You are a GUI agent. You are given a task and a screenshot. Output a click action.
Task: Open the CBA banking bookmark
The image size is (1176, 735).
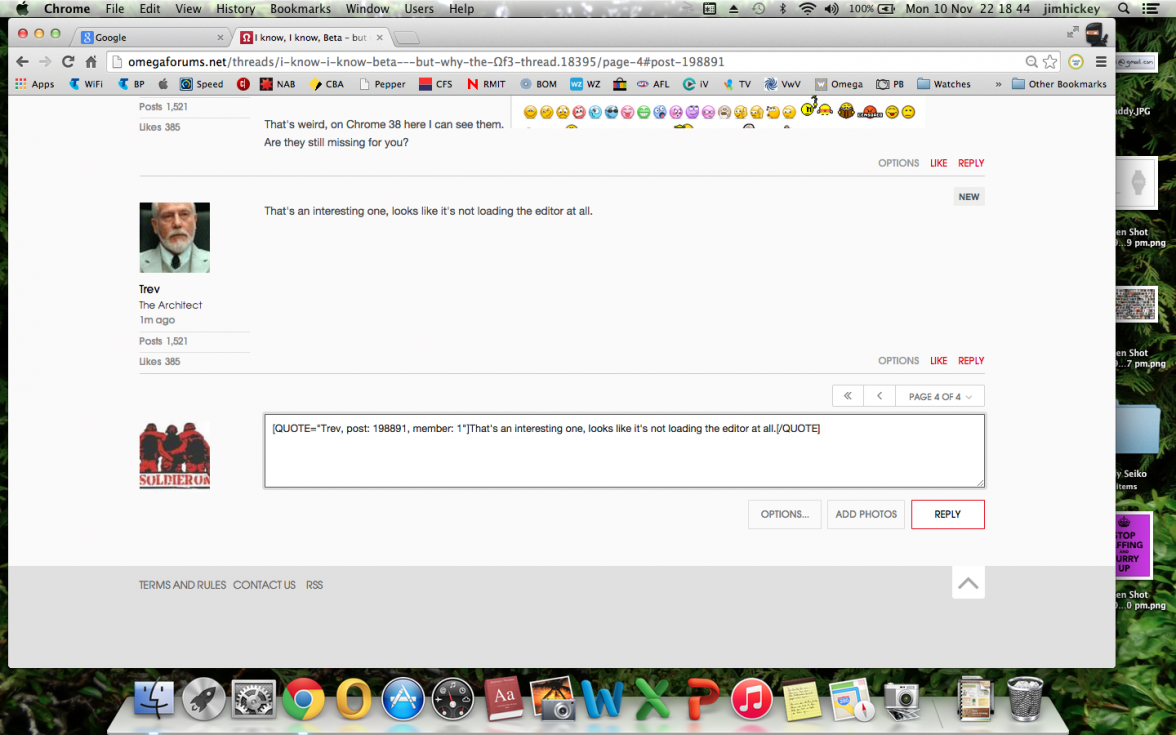[327, 84]
